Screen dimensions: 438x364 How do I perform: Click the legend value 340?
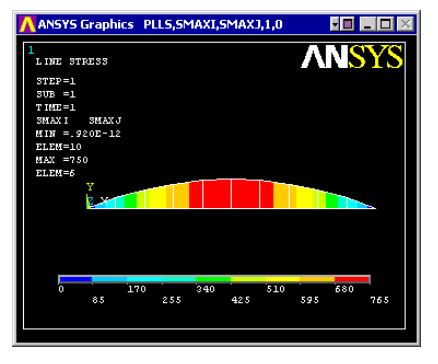[x=206, y=289]
